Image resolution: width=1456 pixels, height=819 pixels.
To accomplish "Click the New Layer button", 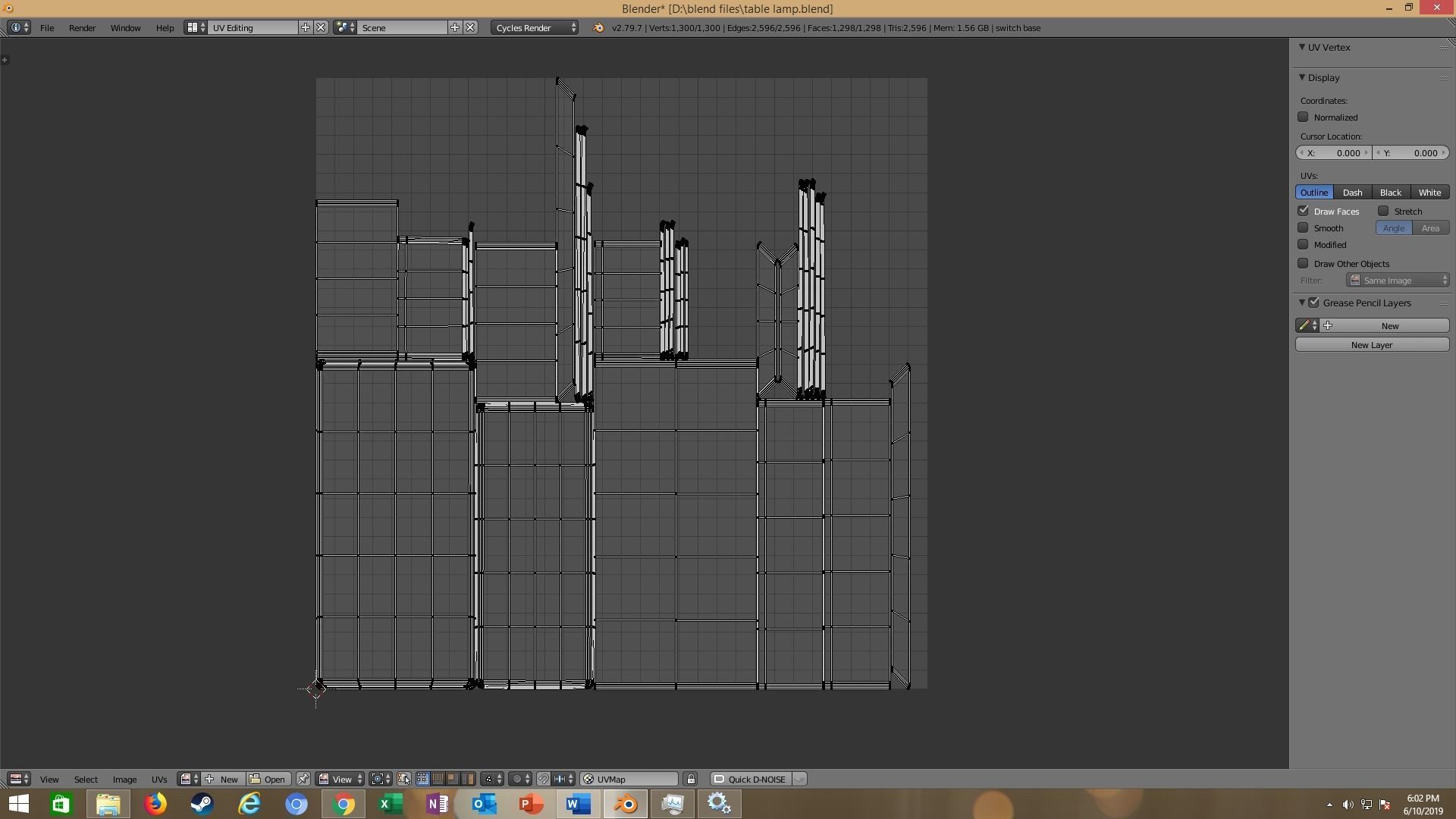I will click(x=1371, y=344).
